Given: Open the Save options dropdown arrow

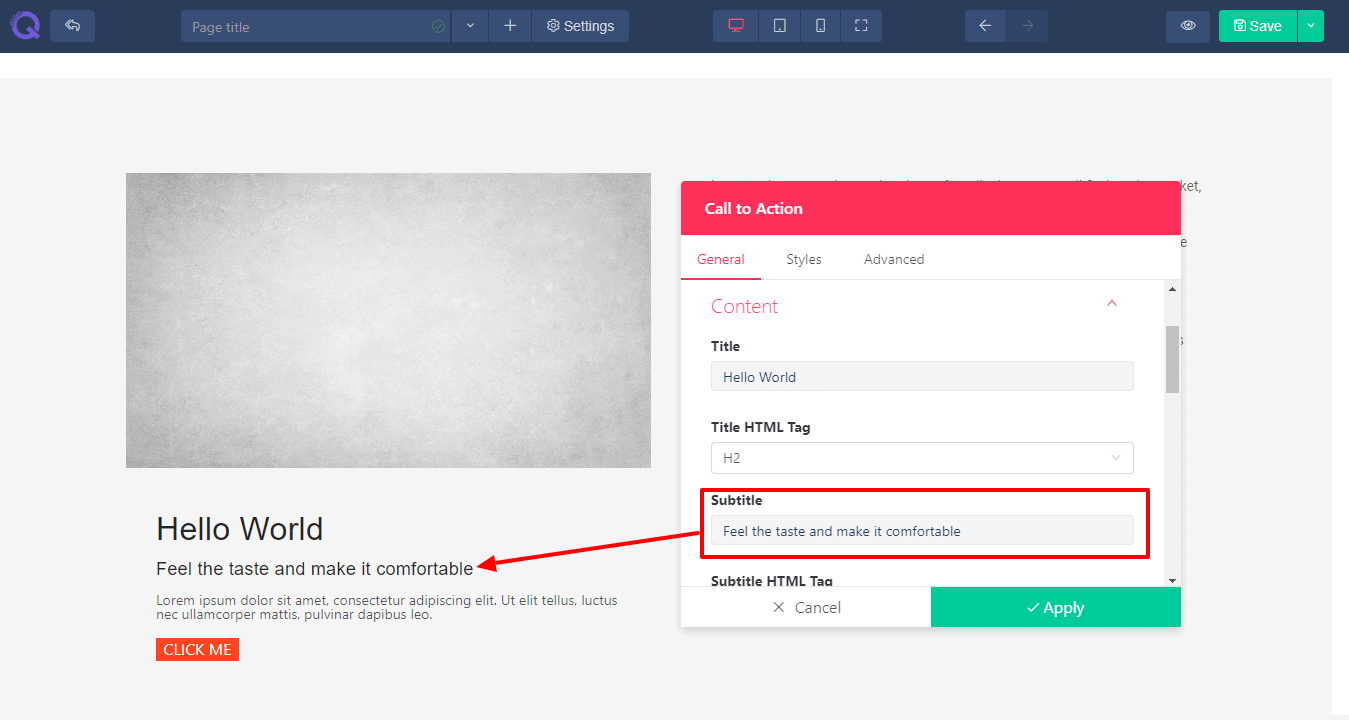Looking at the screenshot, I should (1310, 26).
